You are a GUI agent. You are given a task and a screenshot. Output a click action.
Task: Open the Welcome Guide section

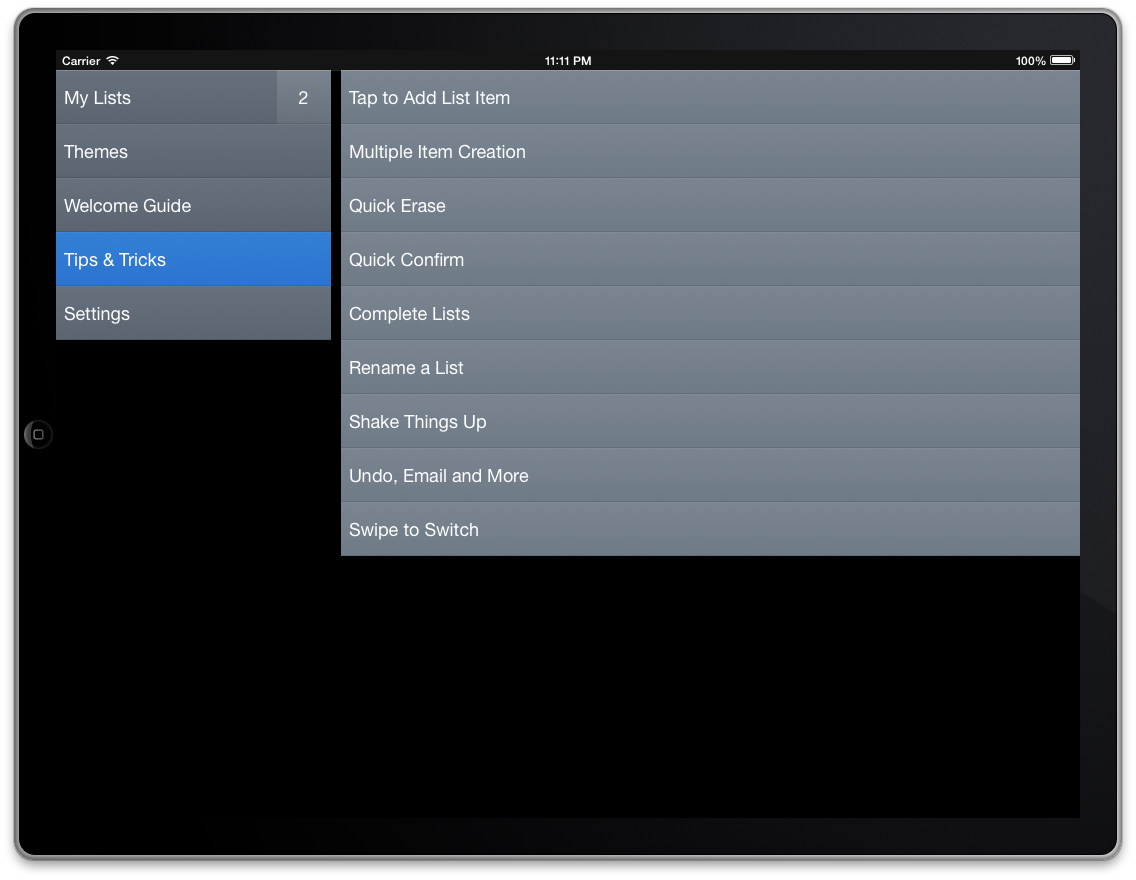coord(193,206)
